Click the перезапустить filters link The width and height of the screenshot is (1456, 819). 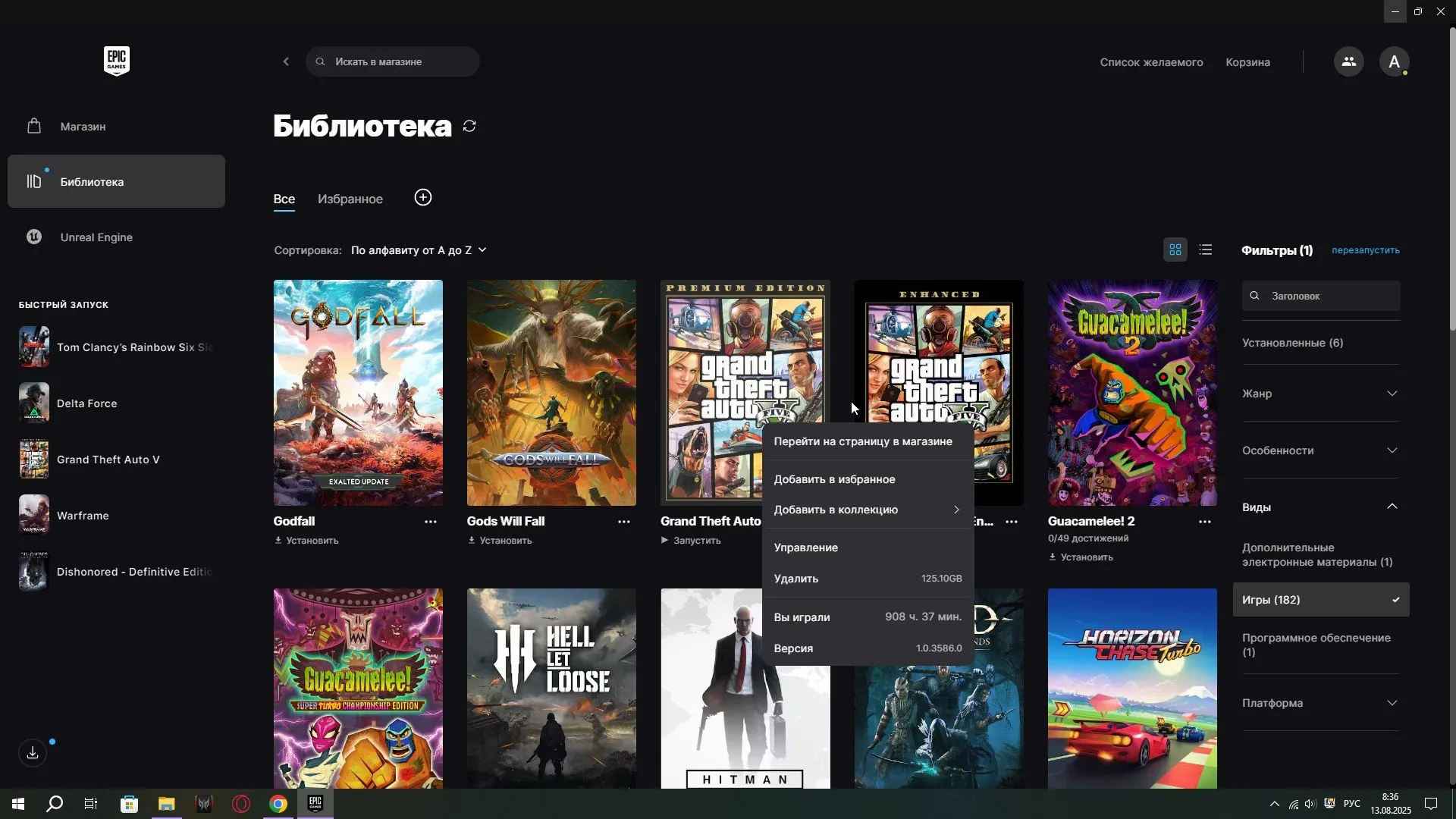point(1364,250)
